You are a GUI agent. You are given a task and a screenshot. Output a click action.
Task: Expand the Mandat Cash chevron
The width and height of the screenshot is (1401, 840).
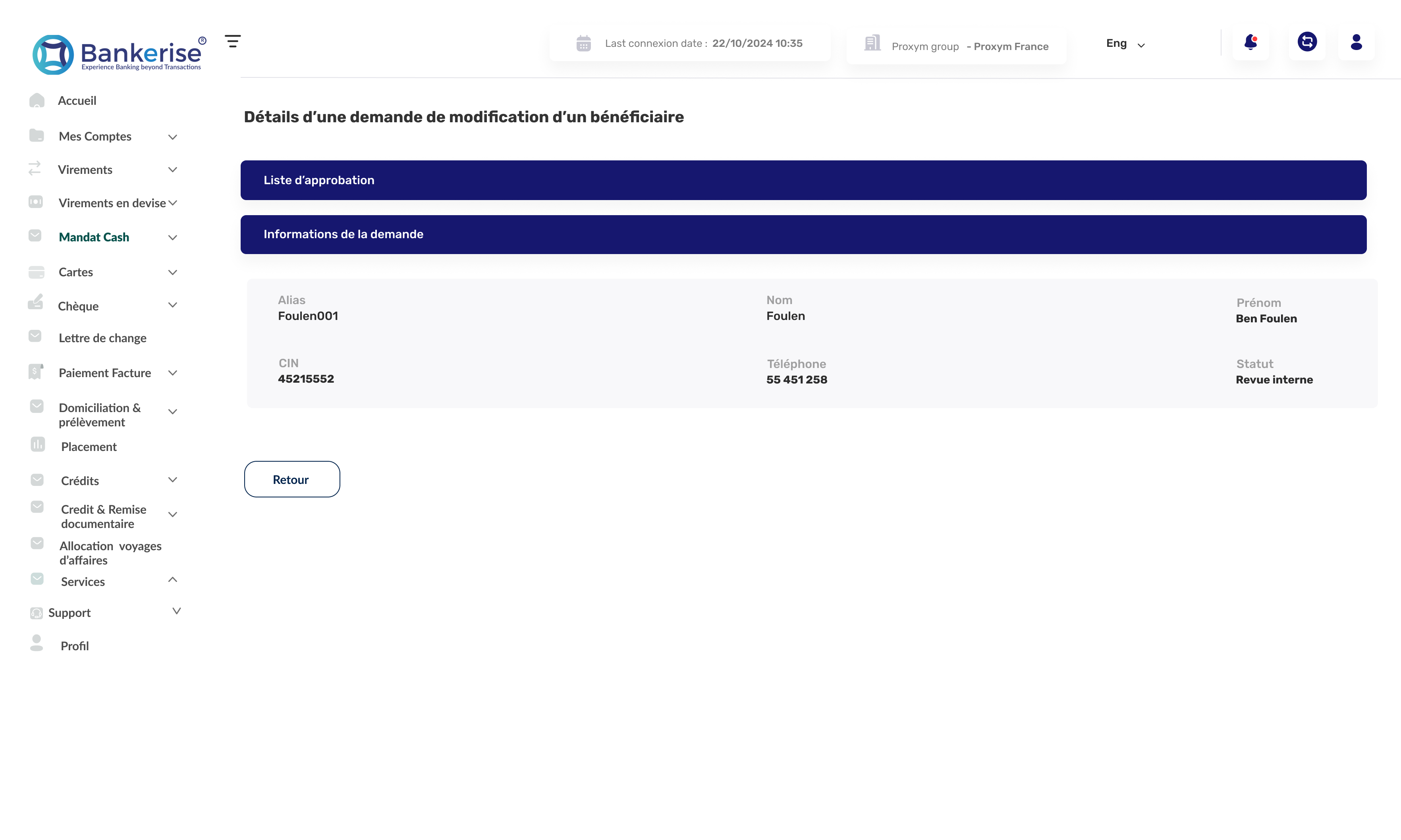pyautogui.click(x=173, y=238)
